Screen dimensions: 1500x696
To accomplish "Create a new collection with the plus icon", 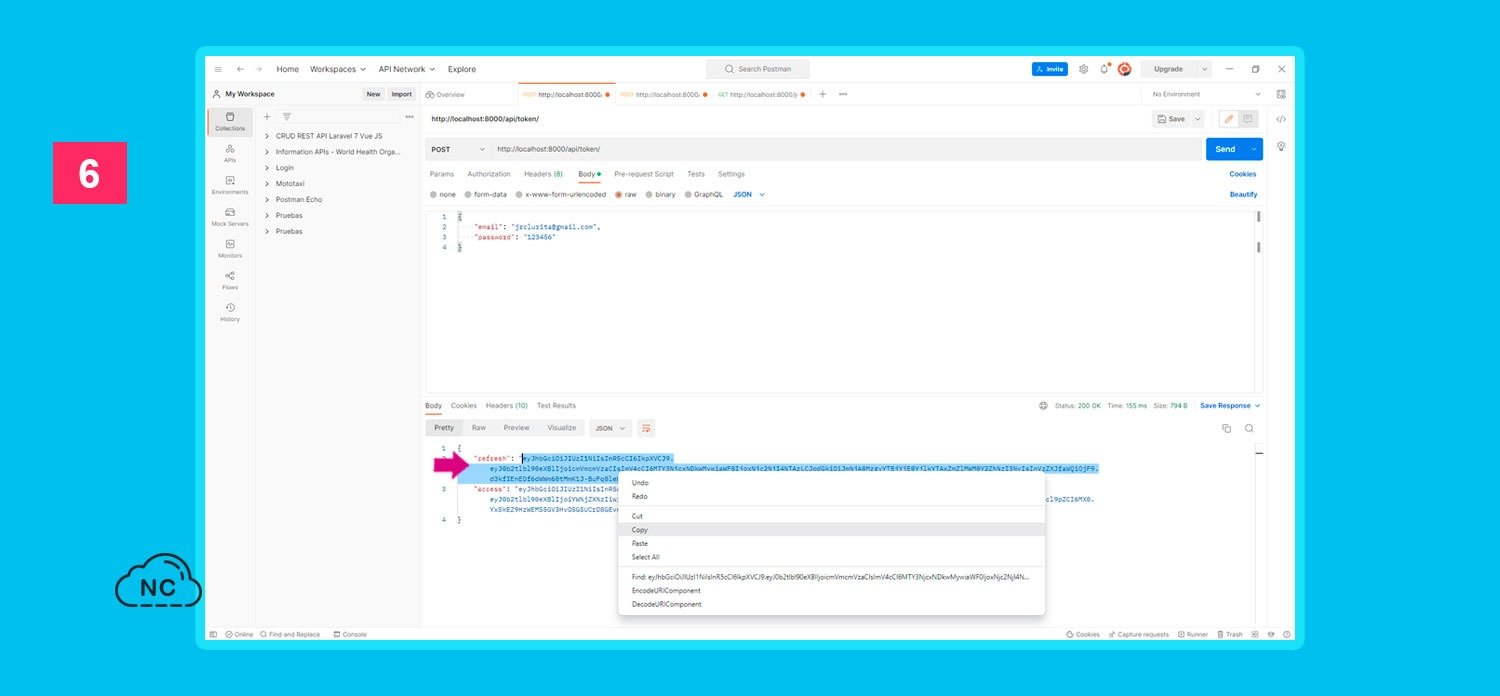I will pos(267,117).
